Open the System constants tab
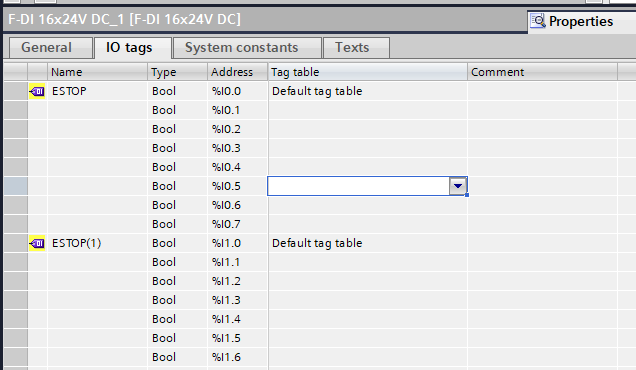Viewport: 636px width, 370px height. point(247,47)
